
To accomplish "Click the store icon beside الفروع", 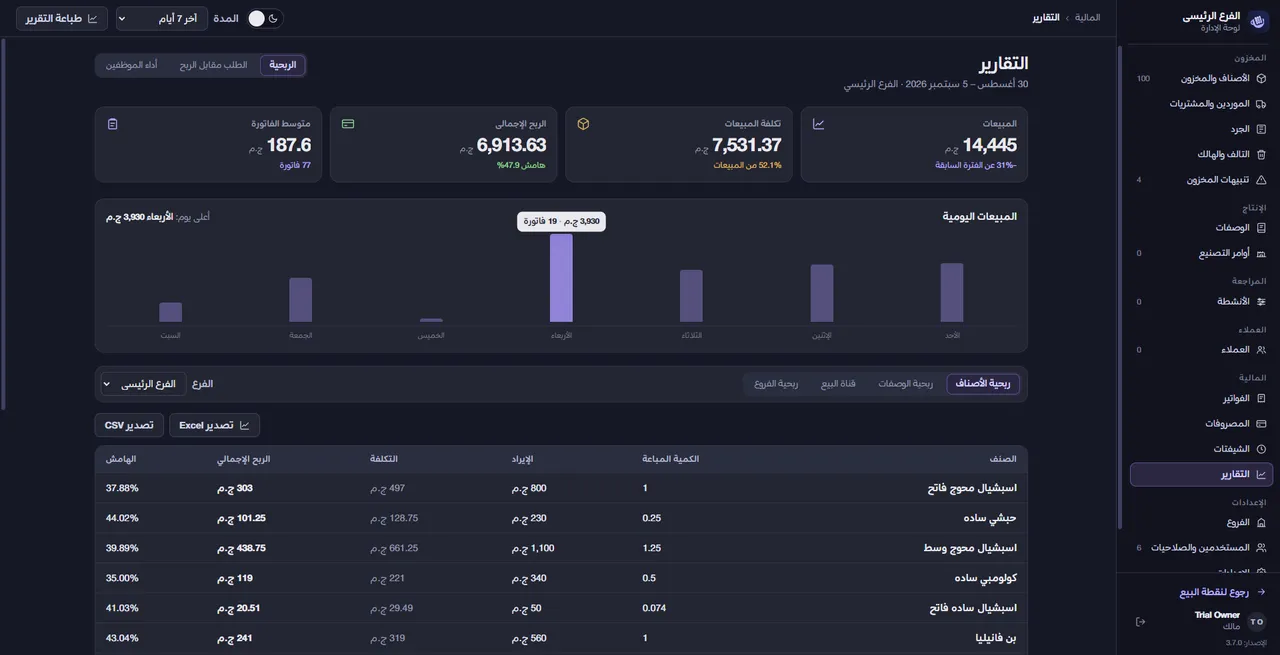I will tap(1261, 523).
